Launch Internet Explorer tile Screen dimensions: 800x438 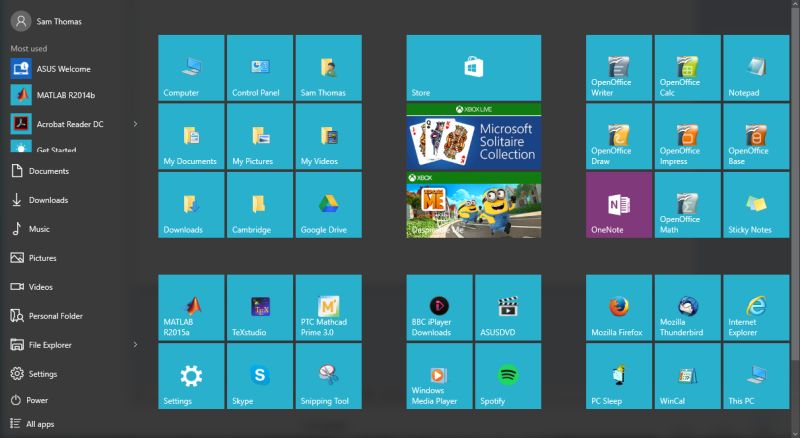tap(756, 307)
